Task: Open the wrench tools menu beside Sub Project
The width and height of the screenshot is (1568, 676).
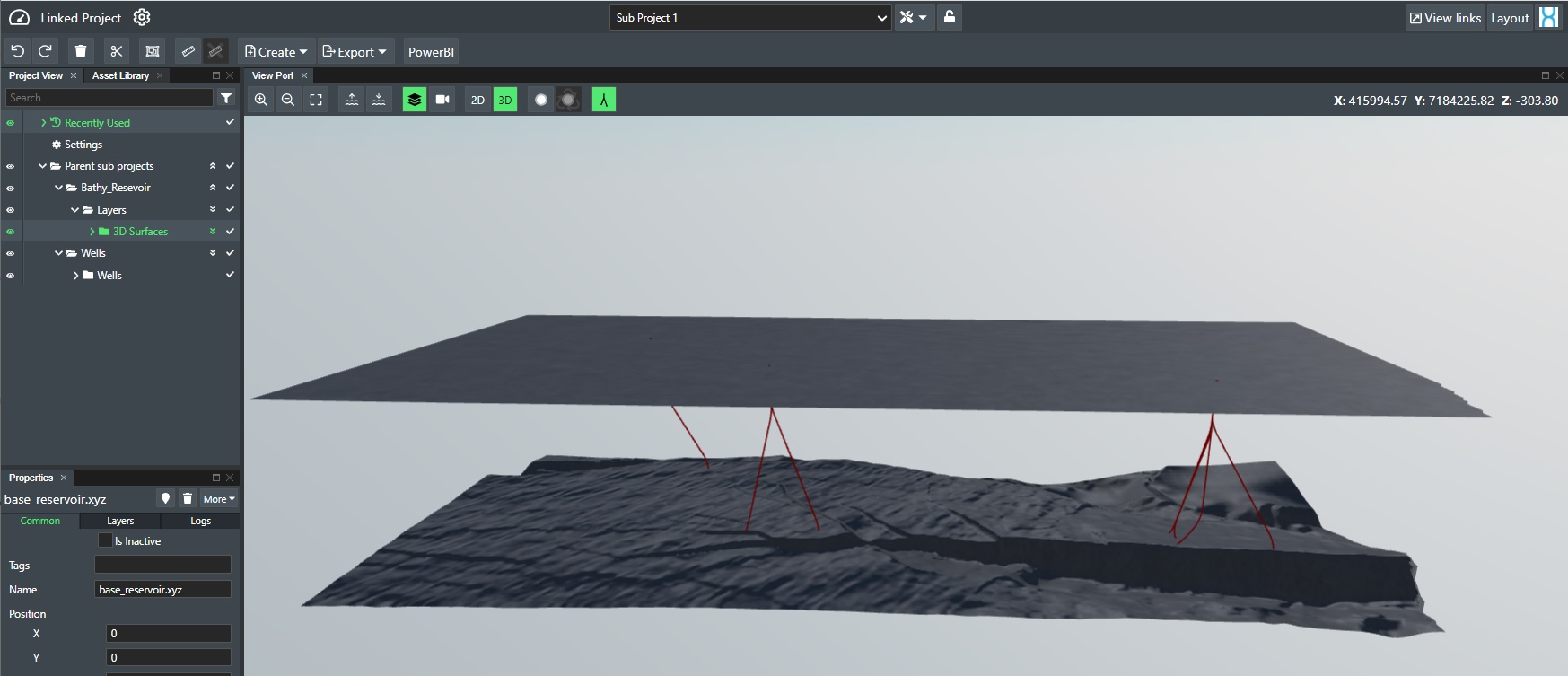Action: click(914, 17)
